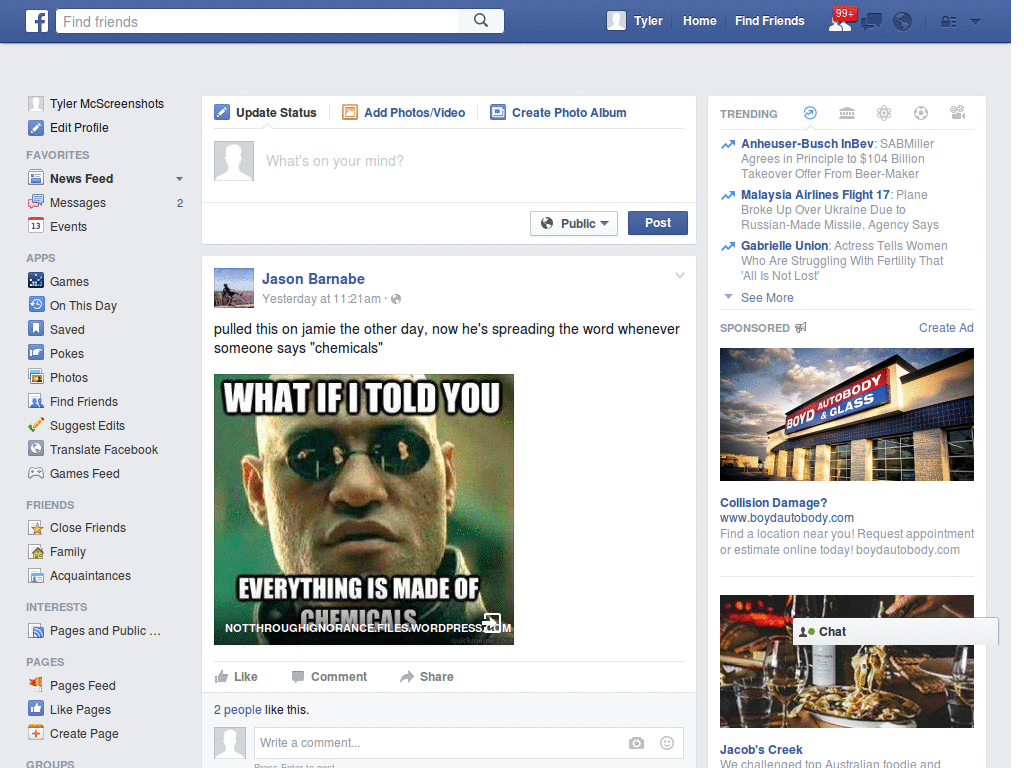The height and width of the screenshot is (768, 1024).
Task: Click the Create Ad link
Action: click(946, 327)
